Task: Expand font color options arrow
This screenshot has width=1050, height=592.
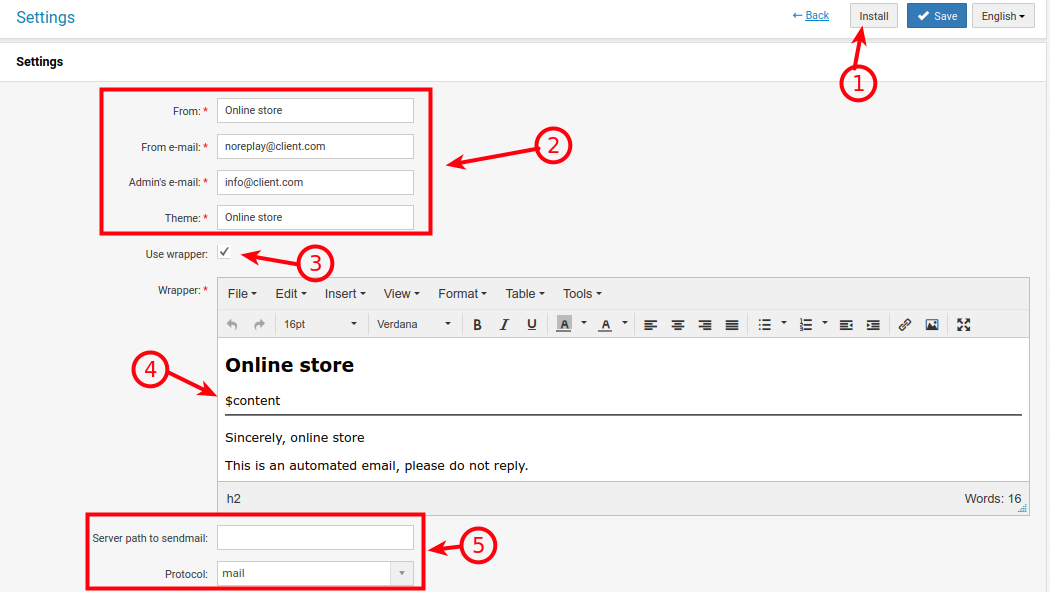Action: click(x=625, y=323)
